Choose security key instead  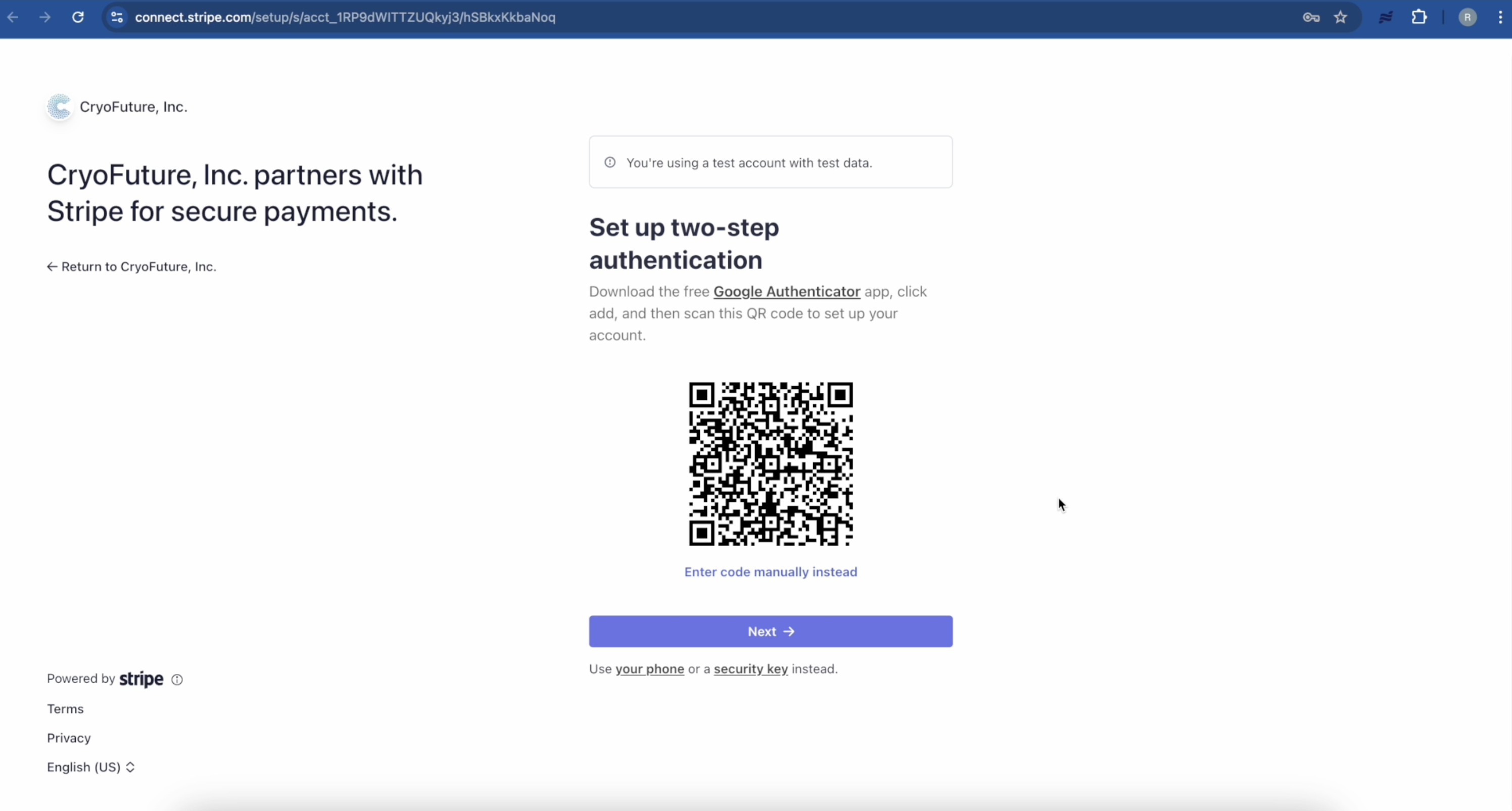[x=750, y=669]
